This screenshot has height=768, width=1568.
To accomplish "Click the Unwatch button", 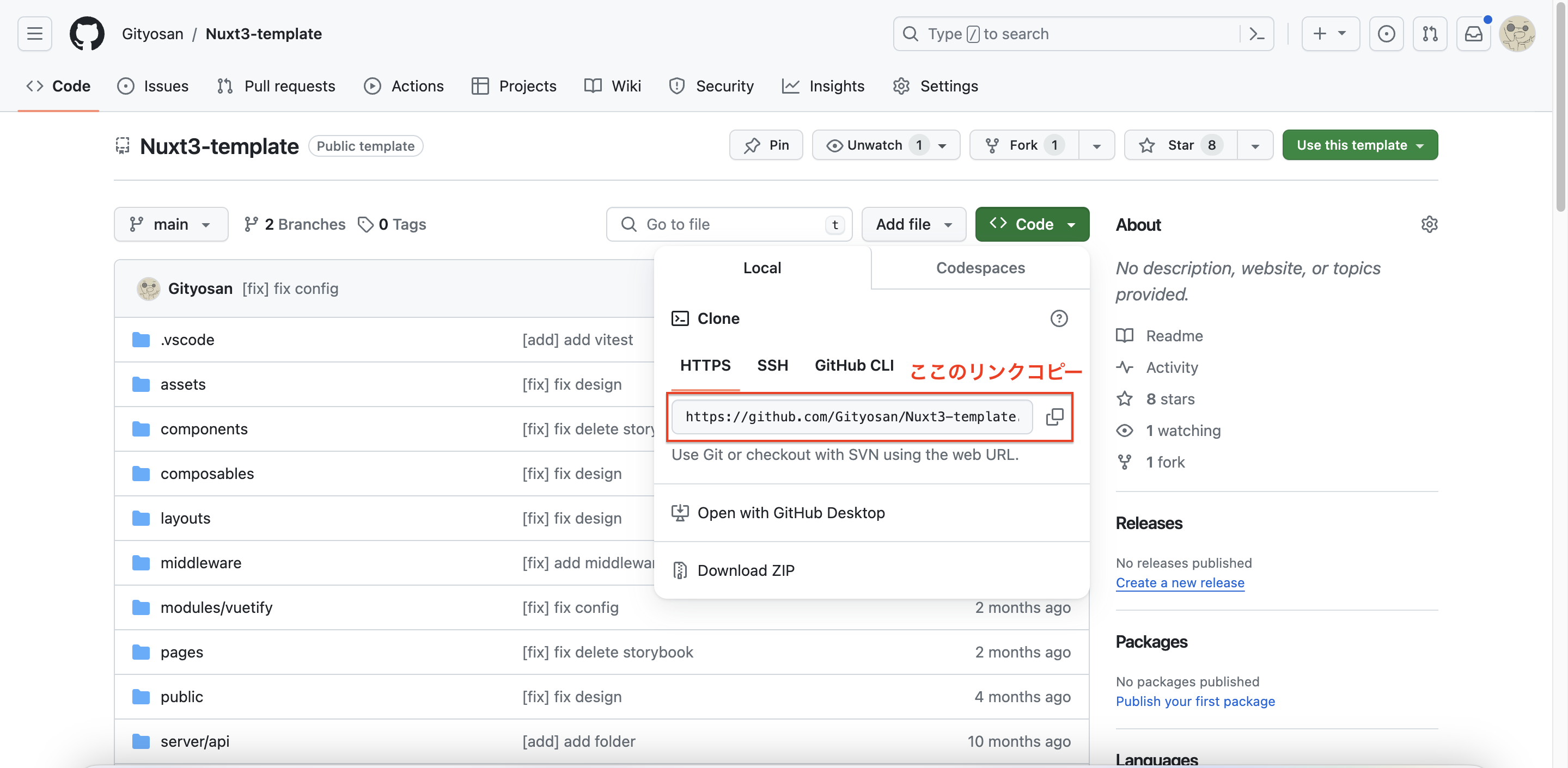I will point(886,145).
